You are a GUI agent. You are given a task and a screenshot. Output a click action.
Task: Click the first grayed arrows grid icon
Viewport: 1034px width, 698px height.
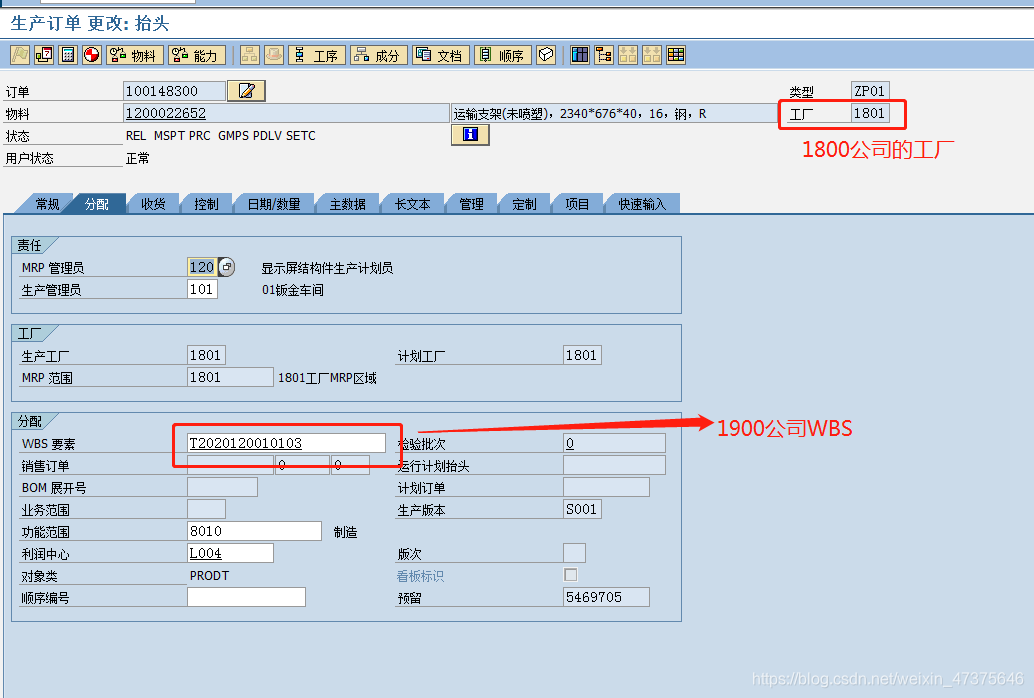(628, 55)
